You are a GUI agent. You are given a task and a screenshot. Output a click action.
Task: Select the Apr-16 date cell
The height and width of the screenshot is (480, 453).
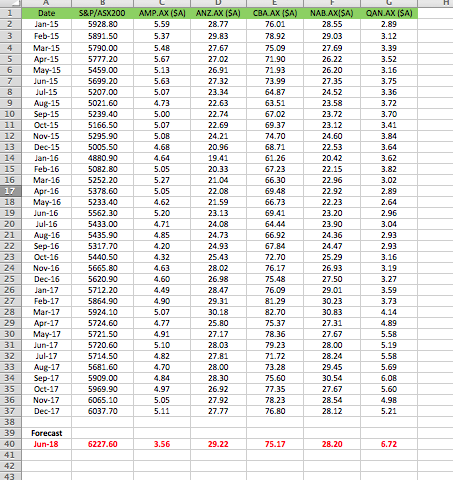point(46,191)
